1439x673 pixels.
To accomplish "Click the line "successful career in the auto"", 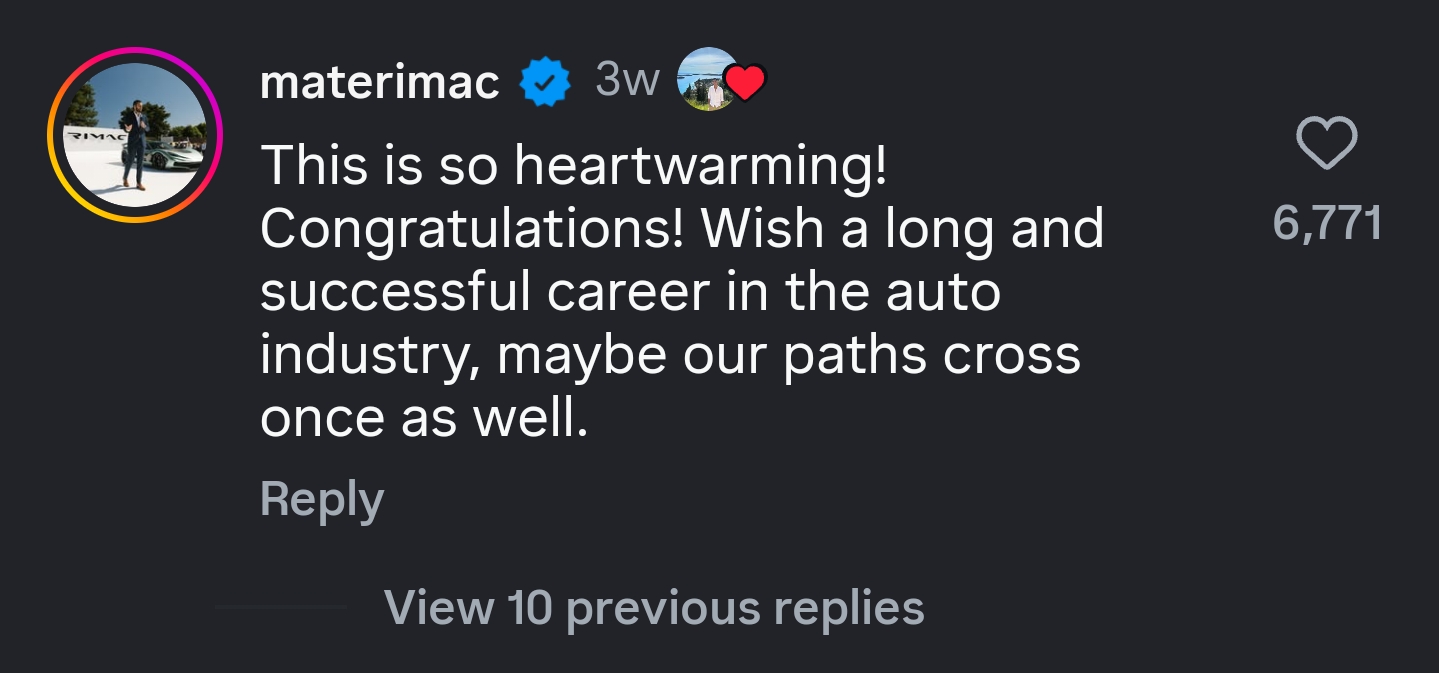I will [630, 292].
